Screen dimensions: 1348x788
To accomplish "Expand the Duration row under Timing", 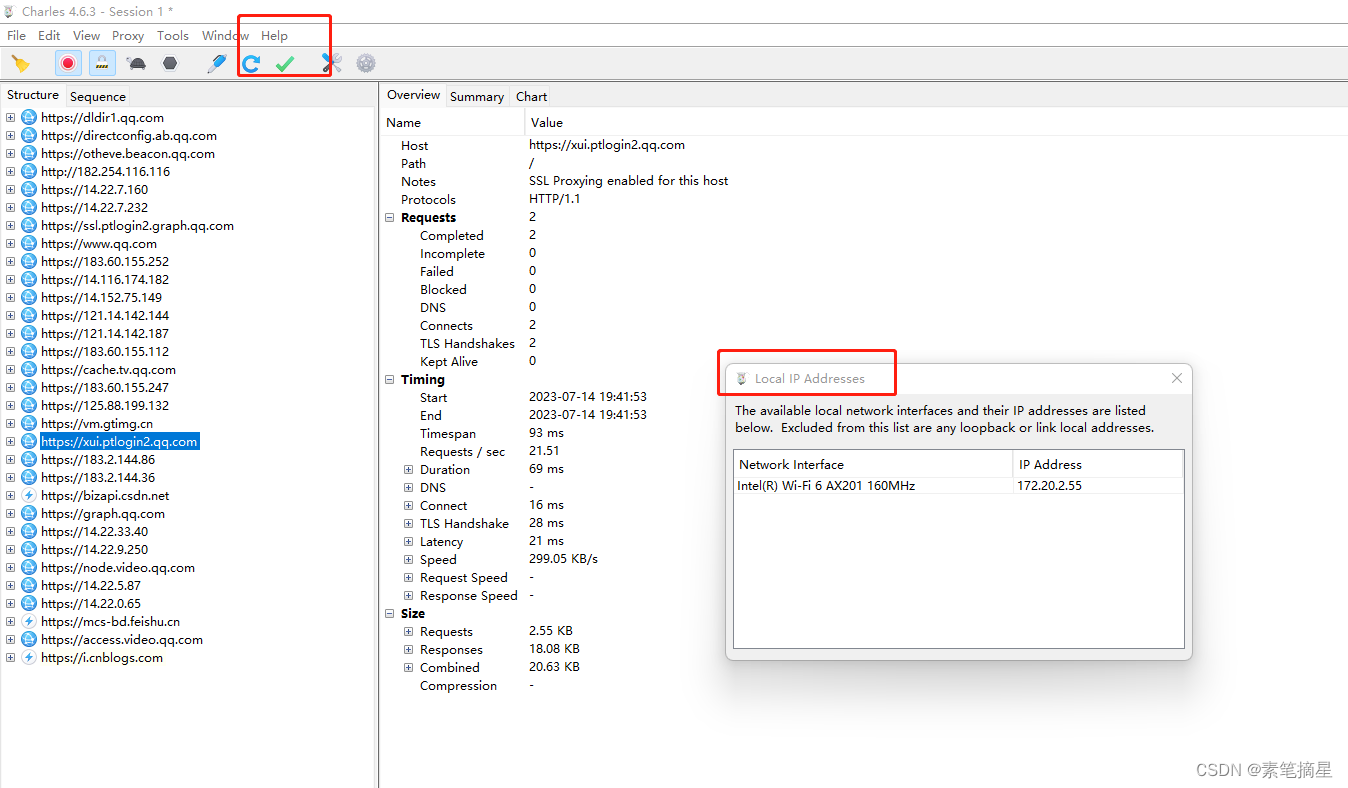I will 409,469.
